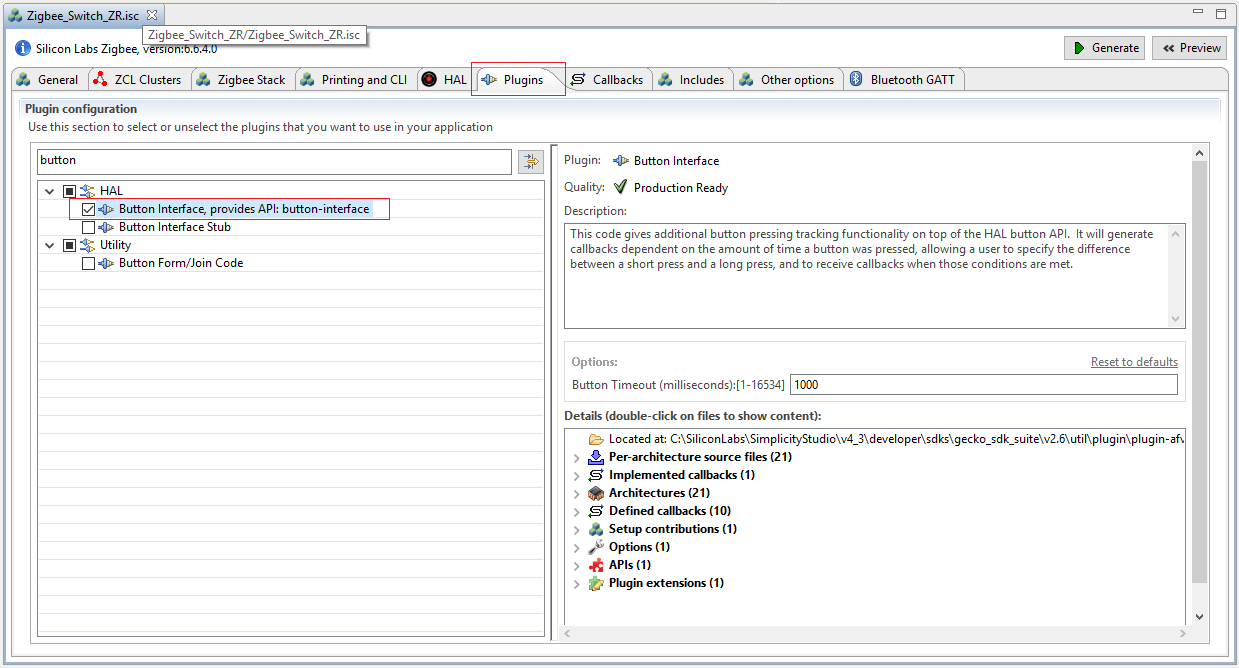Click the Setup contributions icon

[596, 529]
